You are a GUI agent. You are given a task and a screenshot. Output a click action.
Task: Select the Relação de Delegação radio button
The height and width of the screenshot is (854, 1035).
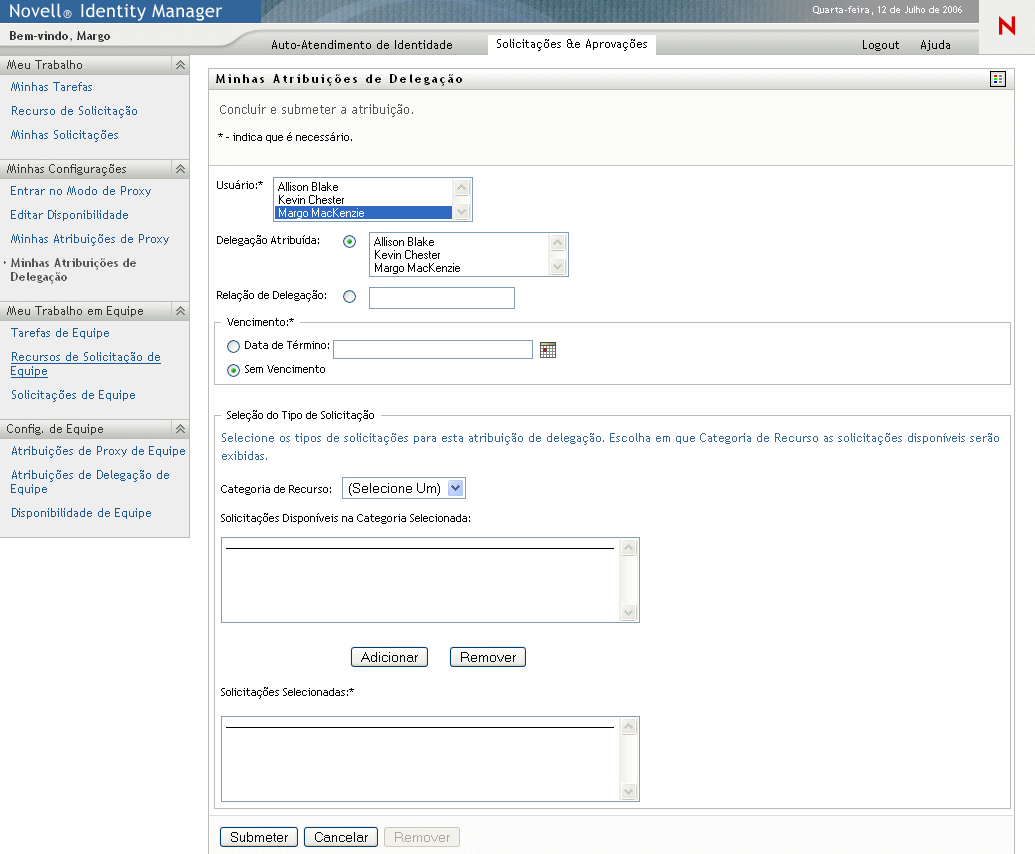[349, 296]
